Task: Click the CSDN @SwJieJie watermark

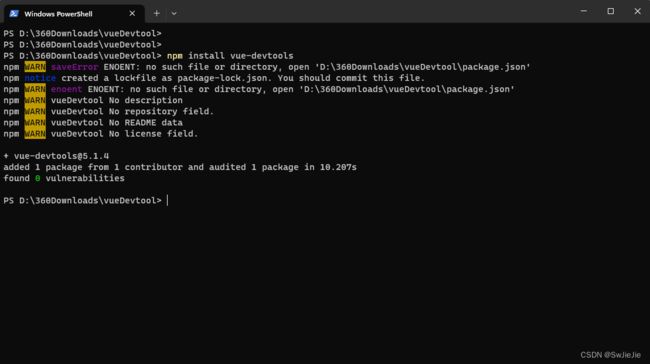Action: point(610,355)
